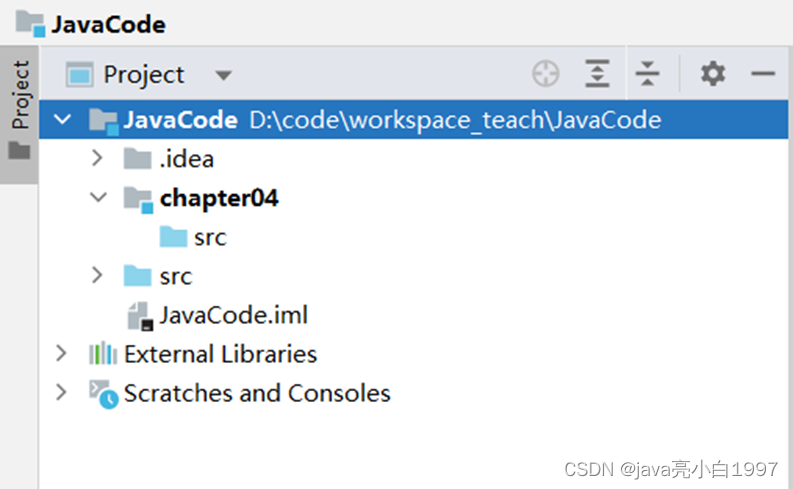Click the JavaCode root module folder icon

click(104, 121)
